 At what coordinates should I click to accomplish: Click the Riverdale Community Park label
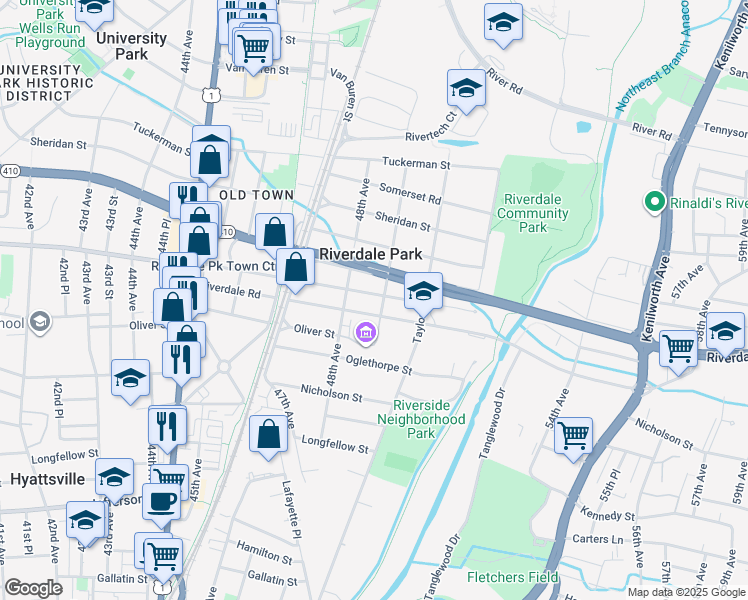point(532,213)
